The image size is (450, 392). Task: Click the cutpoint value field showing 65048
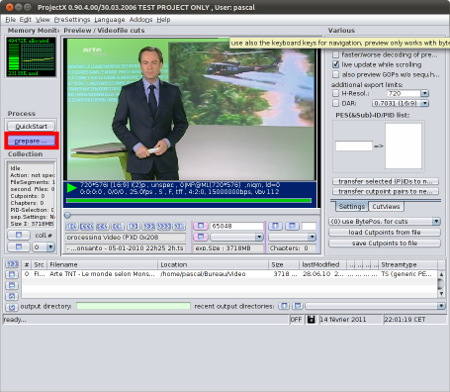(237, 226)
